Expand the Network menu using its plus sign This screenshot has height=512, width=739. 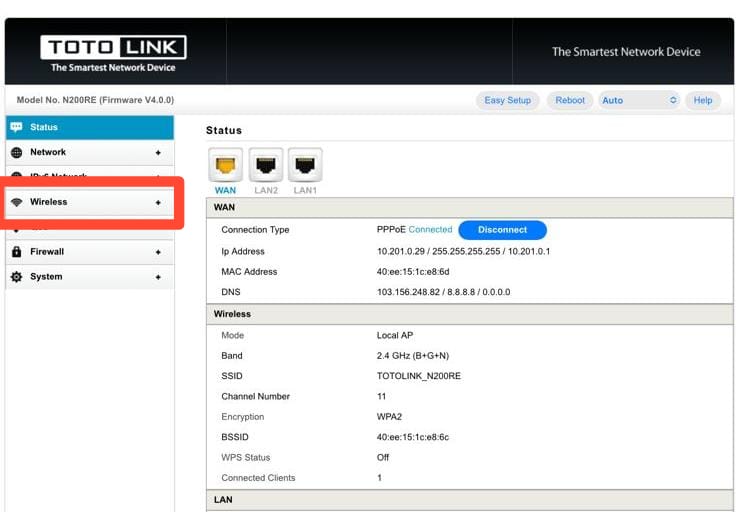158,153
